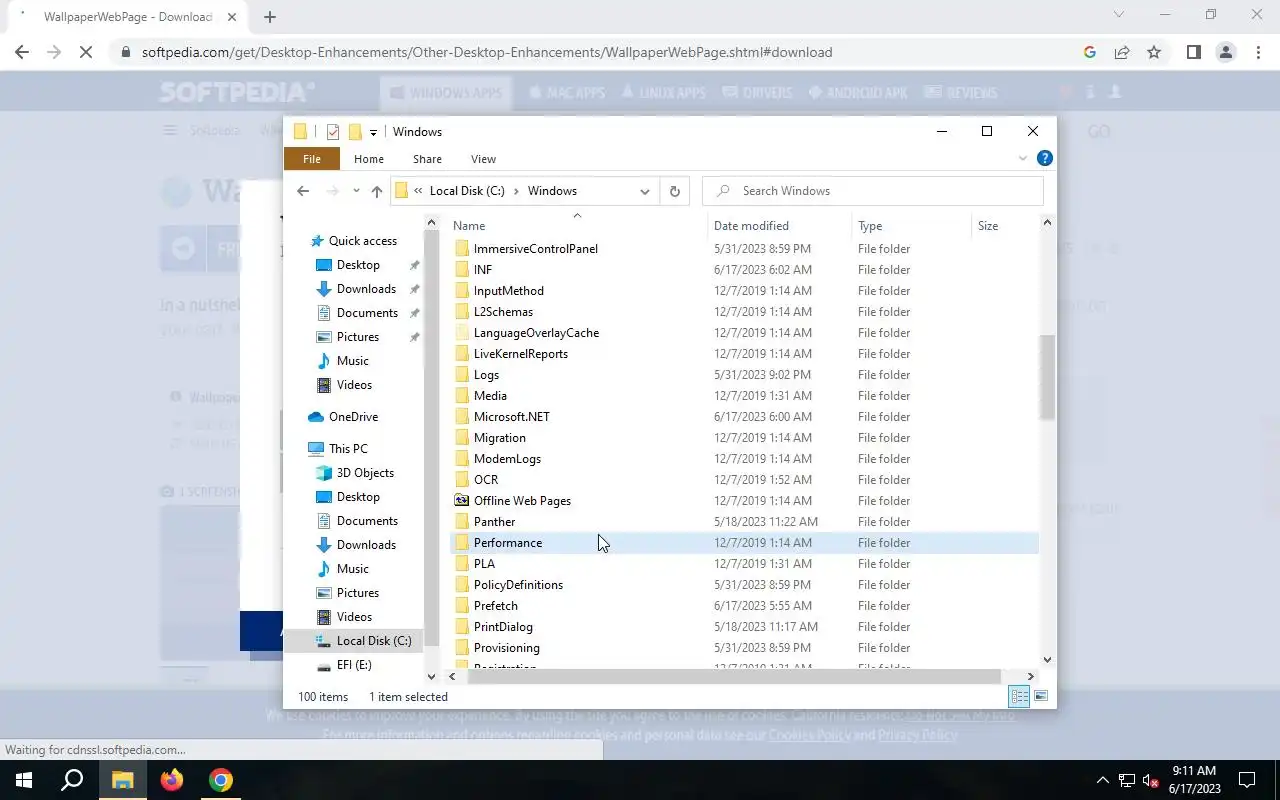1280x800 pixels.
Task: Open the Share ribbon tab
Action: (x=427, y=159)
